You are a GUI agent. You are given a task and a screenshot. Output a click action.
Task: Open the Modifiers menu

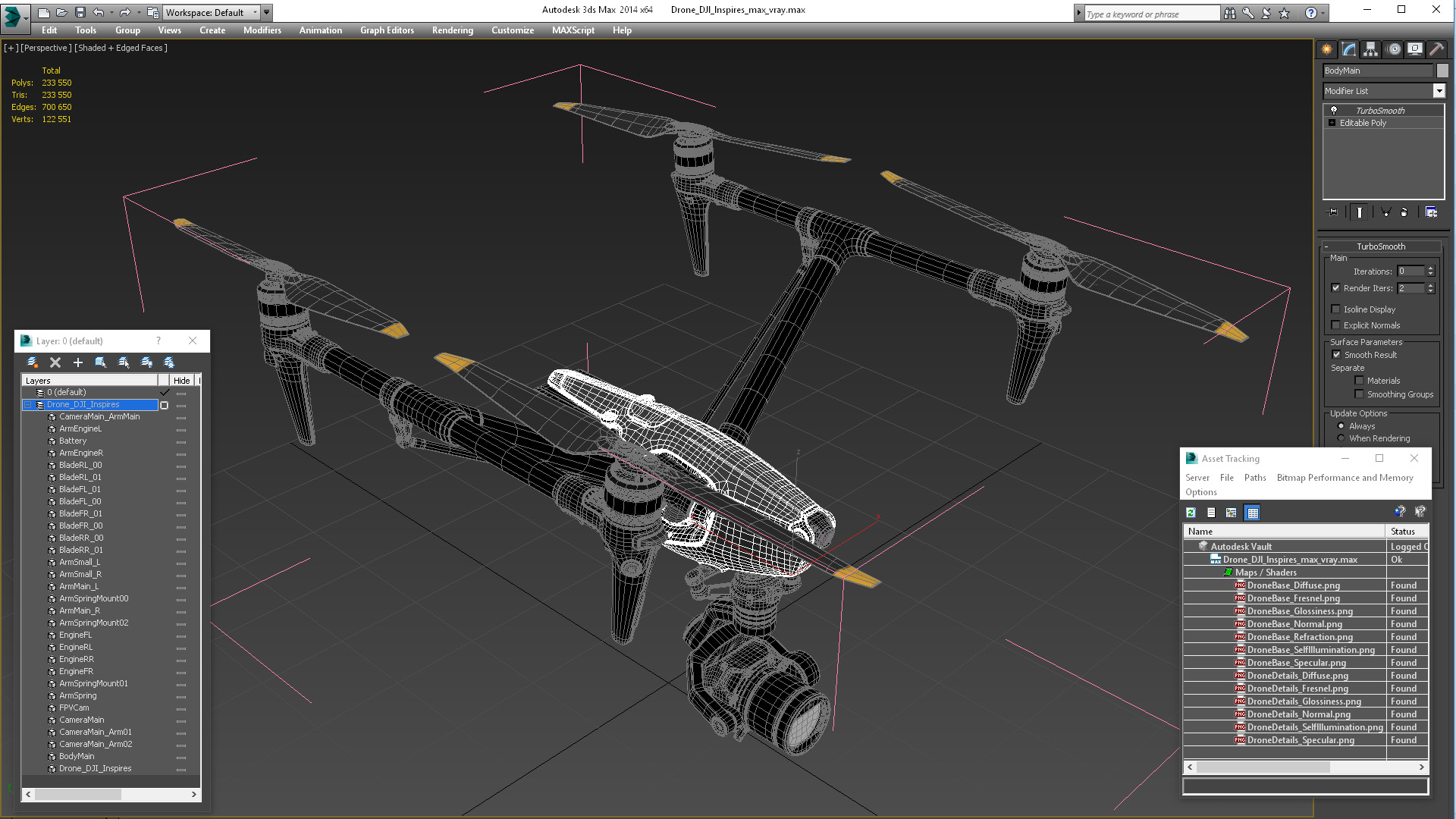coord(262,30)
